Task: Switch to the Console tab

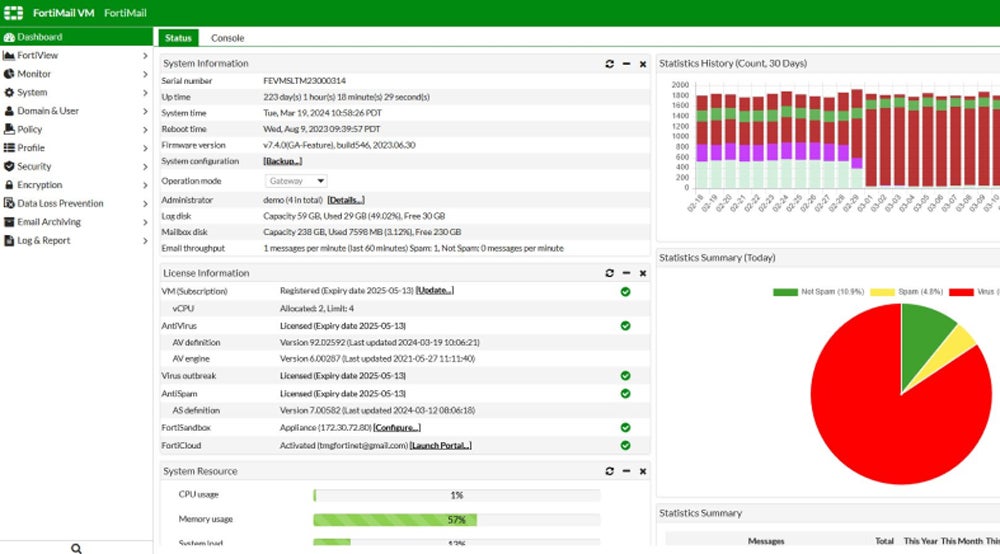Action: (x=228, y=38)
